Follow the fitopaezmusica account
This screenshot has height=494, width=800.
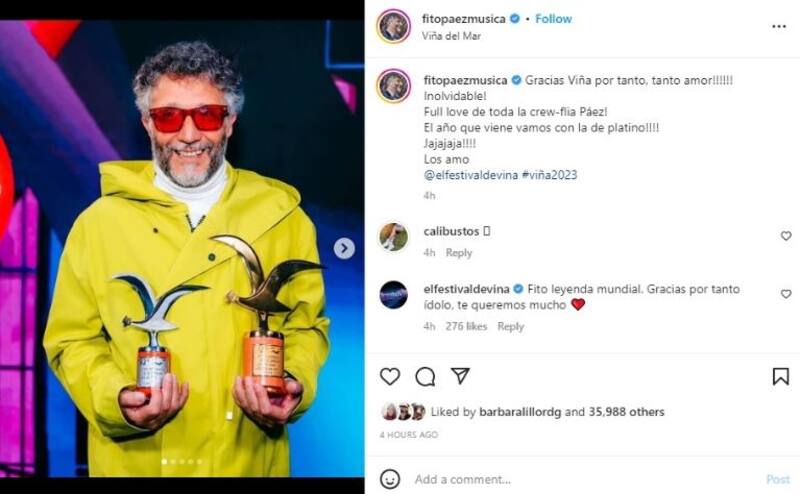tap(553, 19)
